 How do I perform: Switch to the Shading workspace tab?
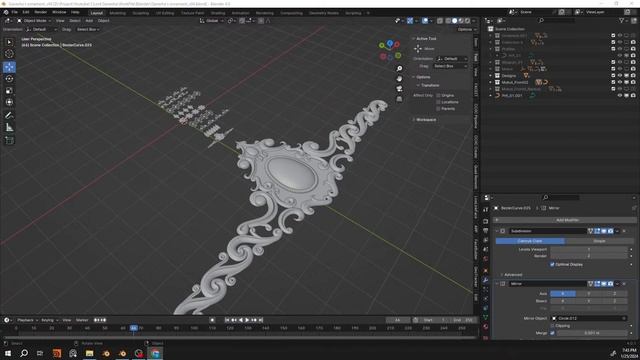(x=218, y=13)
